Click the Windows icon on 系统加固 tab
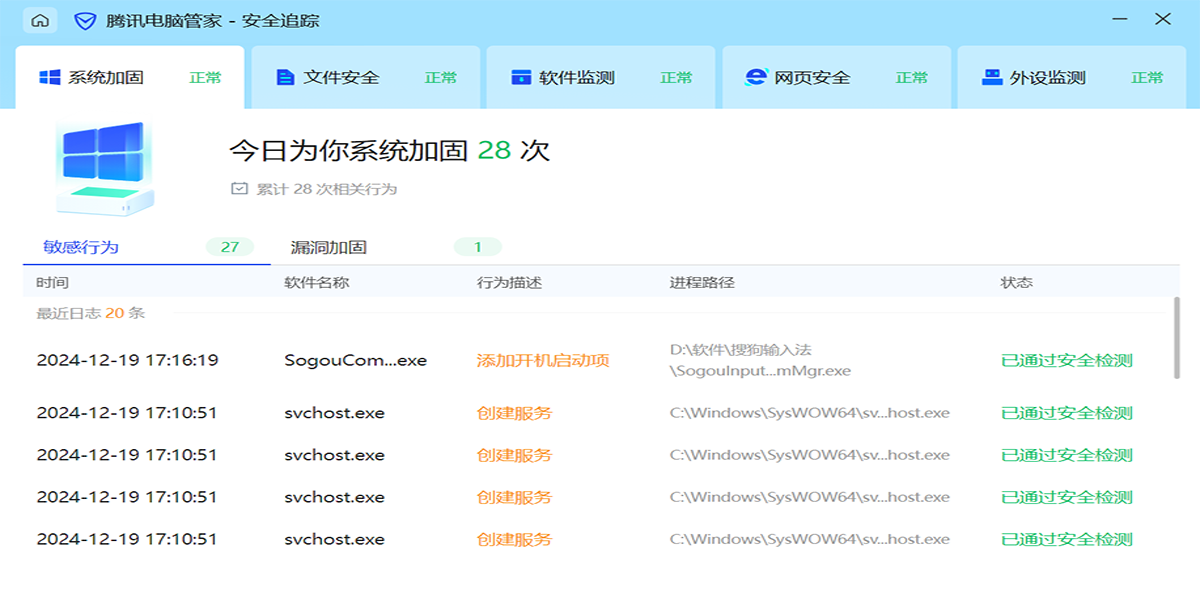The height and width of the screenshot is (600, 1200). coord(50,77)
